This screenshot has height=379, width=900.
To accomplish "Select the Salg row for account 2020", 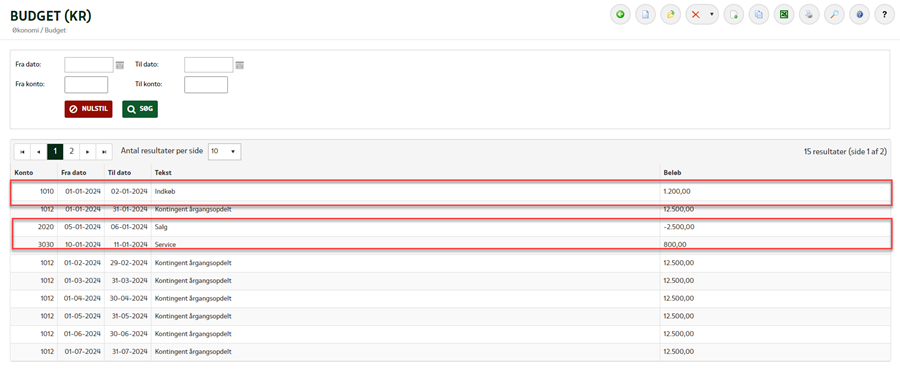I will (451, 227).
